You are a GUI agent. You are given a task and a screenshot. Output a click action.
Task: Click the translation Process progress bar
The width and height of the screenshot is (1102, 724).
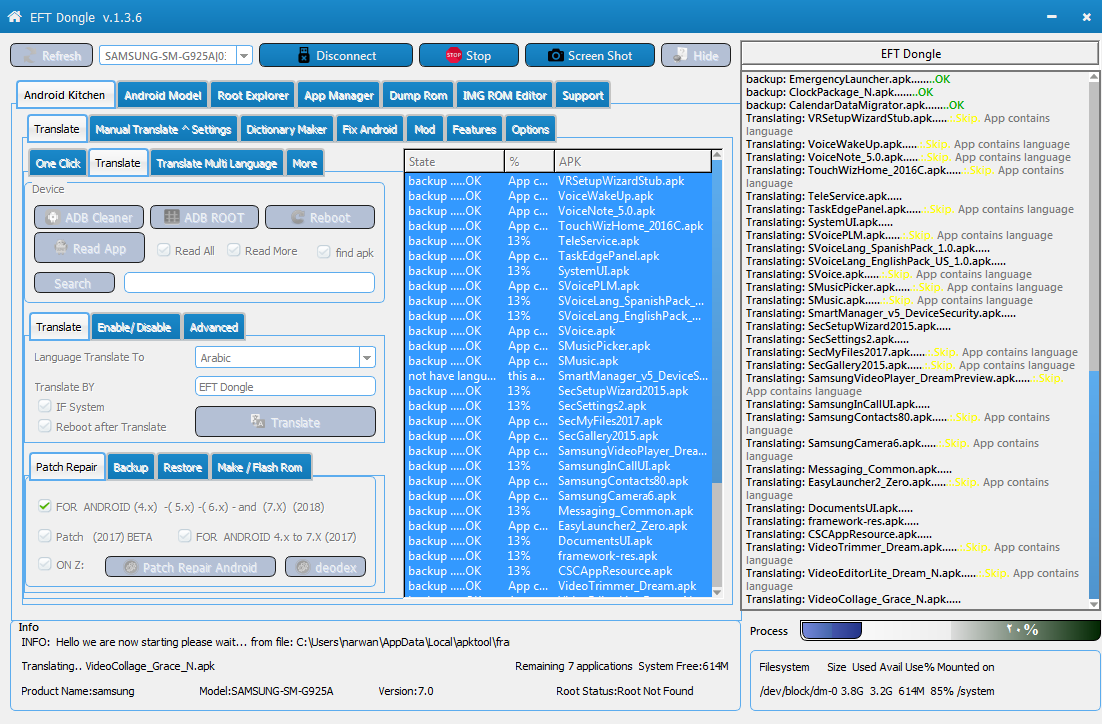point(949,631)
